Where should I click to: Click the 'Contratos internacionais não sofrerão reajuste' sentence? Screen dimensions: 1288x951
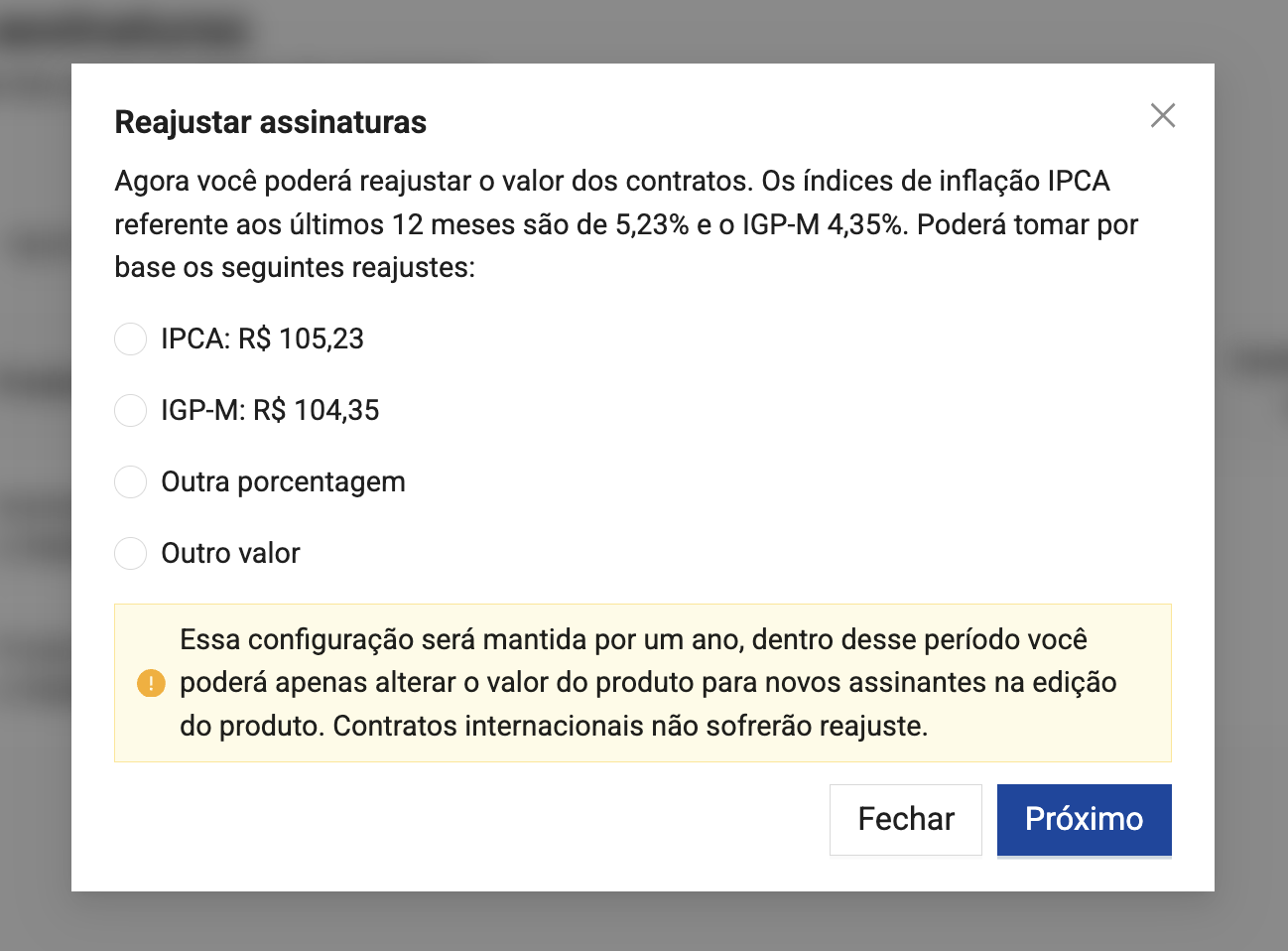point(630,727)
